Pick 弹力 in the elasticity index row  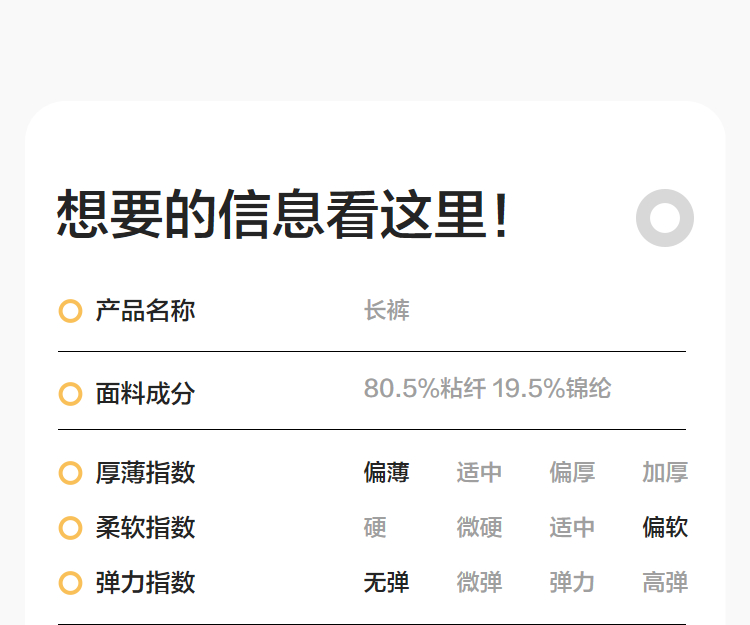tap(572, 583)
